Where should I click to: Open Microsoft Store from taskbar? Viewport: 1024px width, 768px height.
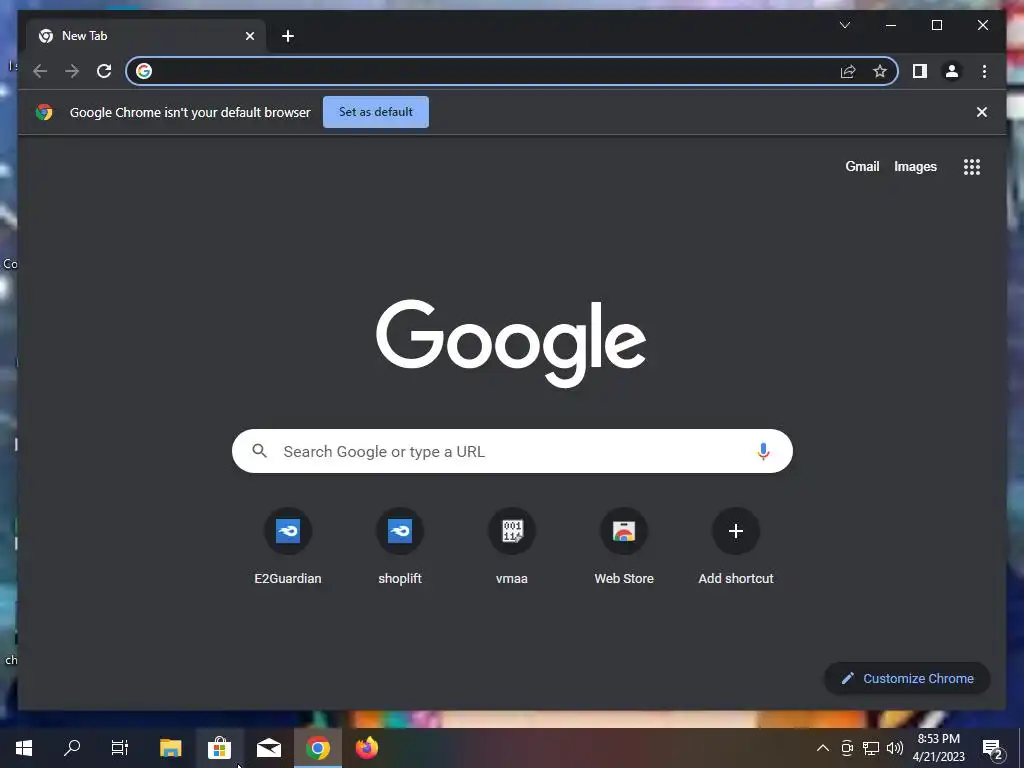[x=219, y=748]
